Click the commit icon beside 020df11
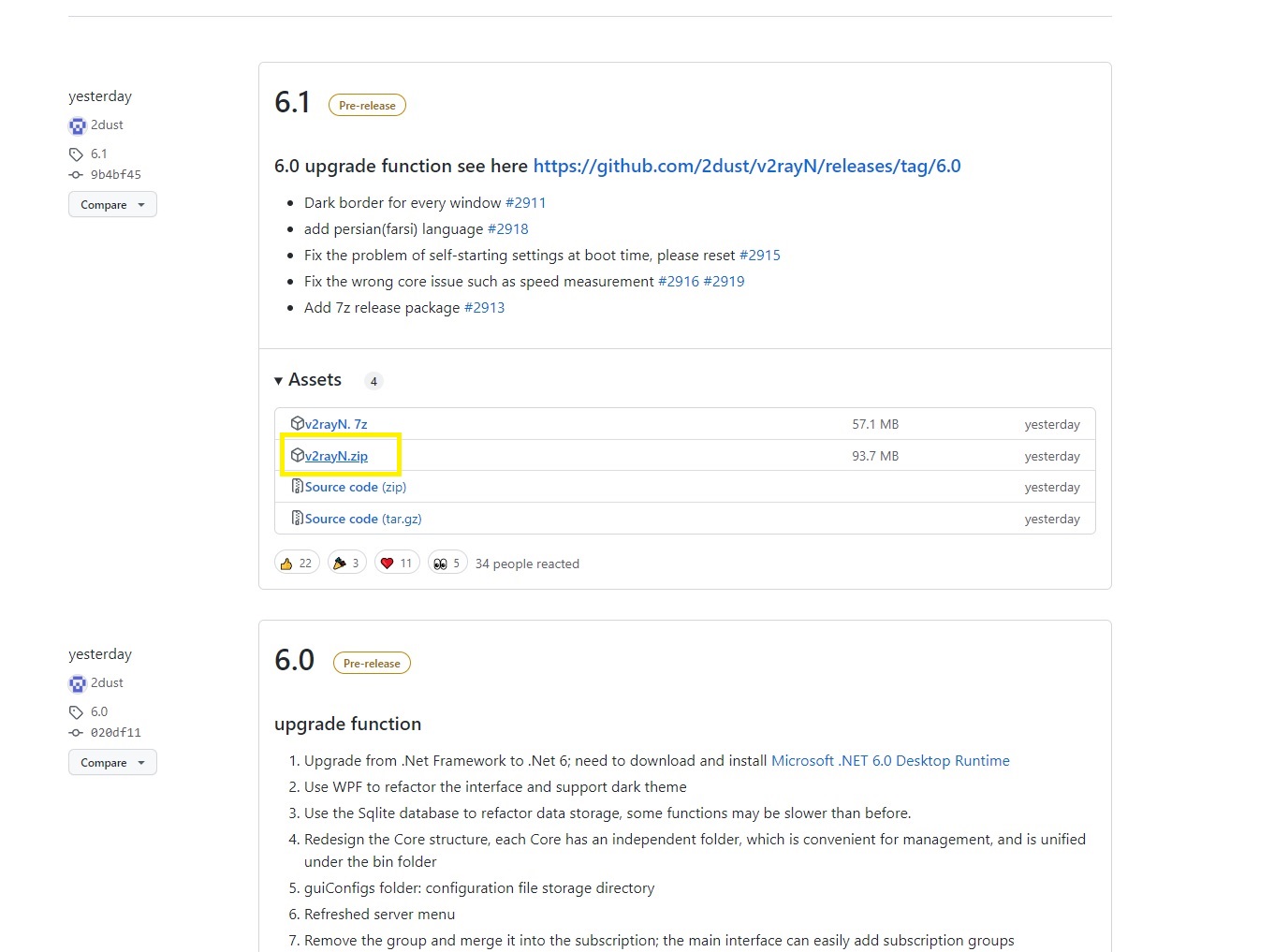 click(x=76, y=733)
